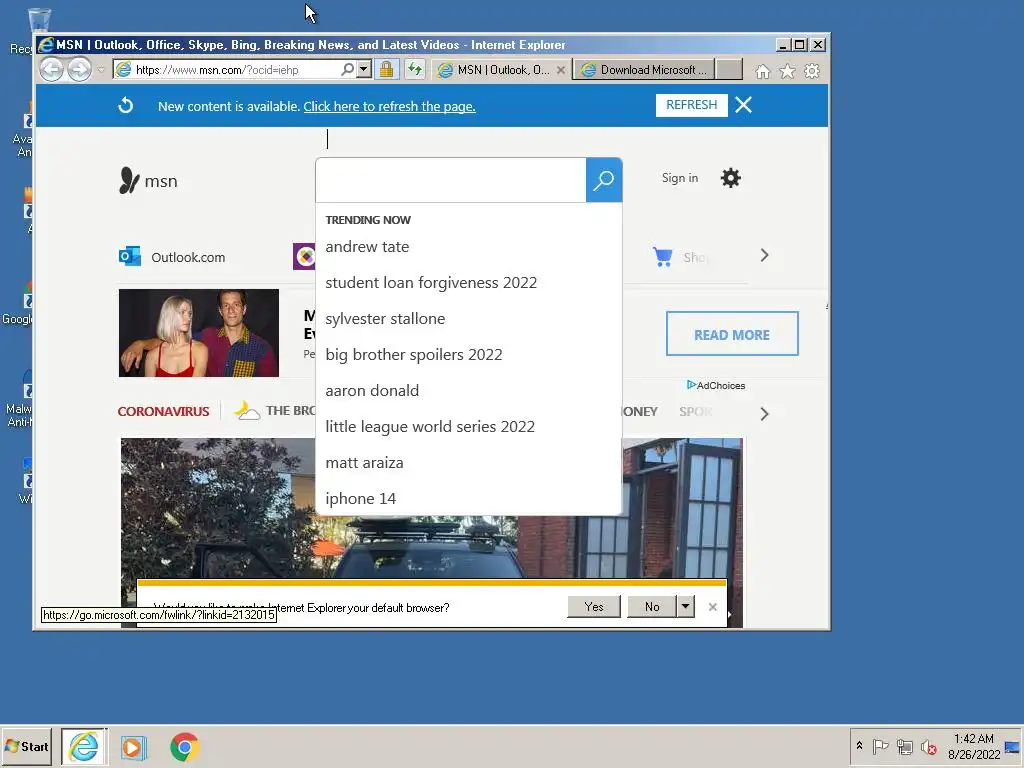
Task: Click the circular refresh icon in banner
Action: click(125, 105)
